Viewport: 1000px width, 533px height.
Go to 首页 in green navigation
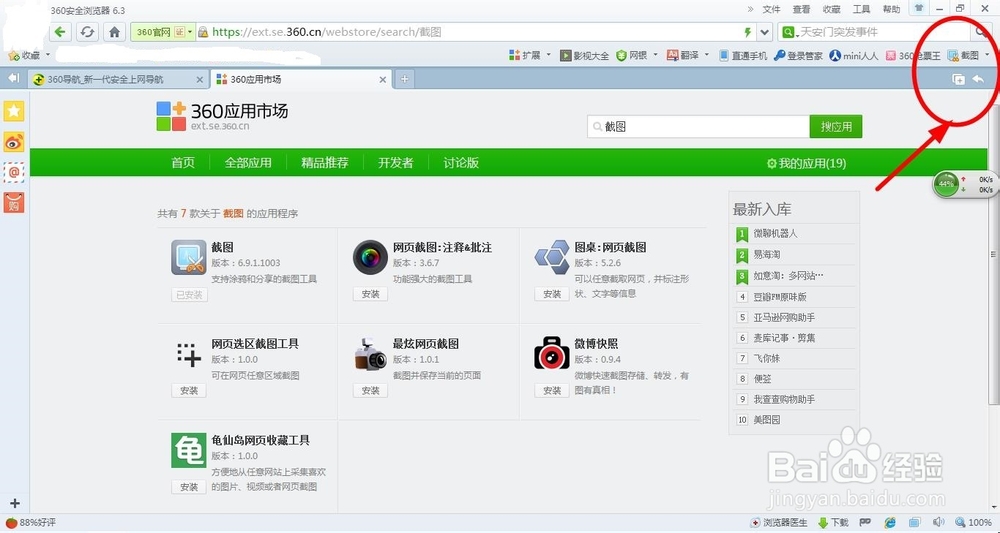coord(183,163)
